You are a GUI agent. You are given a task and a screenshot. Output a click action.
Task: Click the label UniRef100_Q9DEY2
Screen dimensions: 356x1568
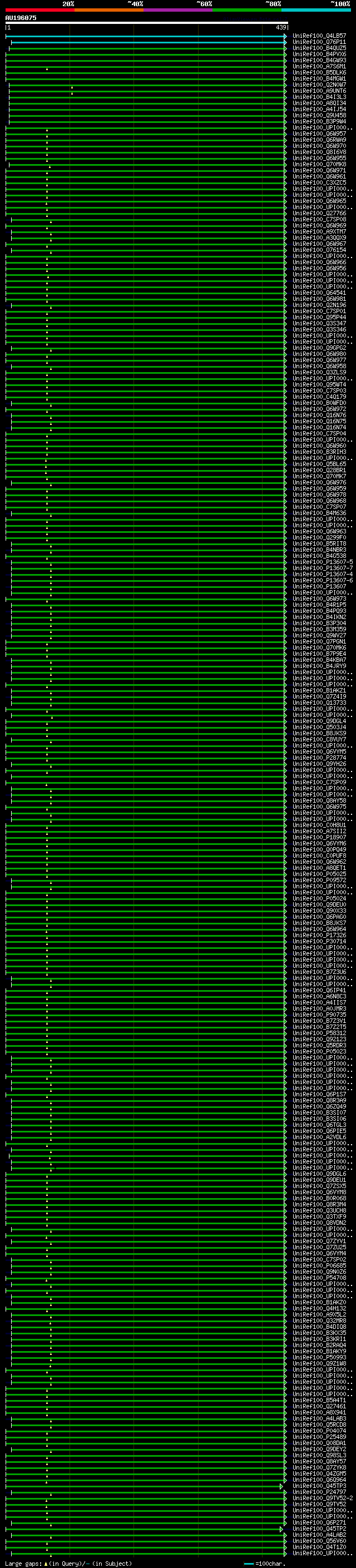[319, 1450]
